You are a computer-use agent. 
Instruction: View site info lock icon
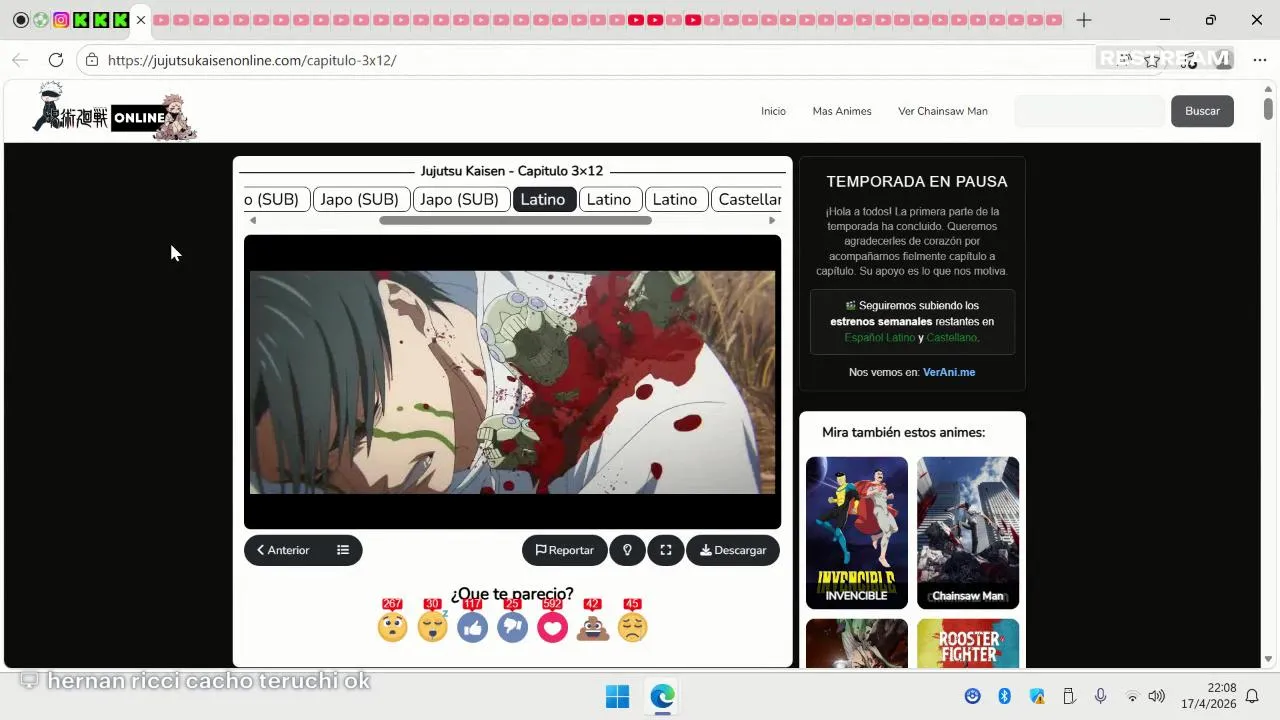point(91,60)
